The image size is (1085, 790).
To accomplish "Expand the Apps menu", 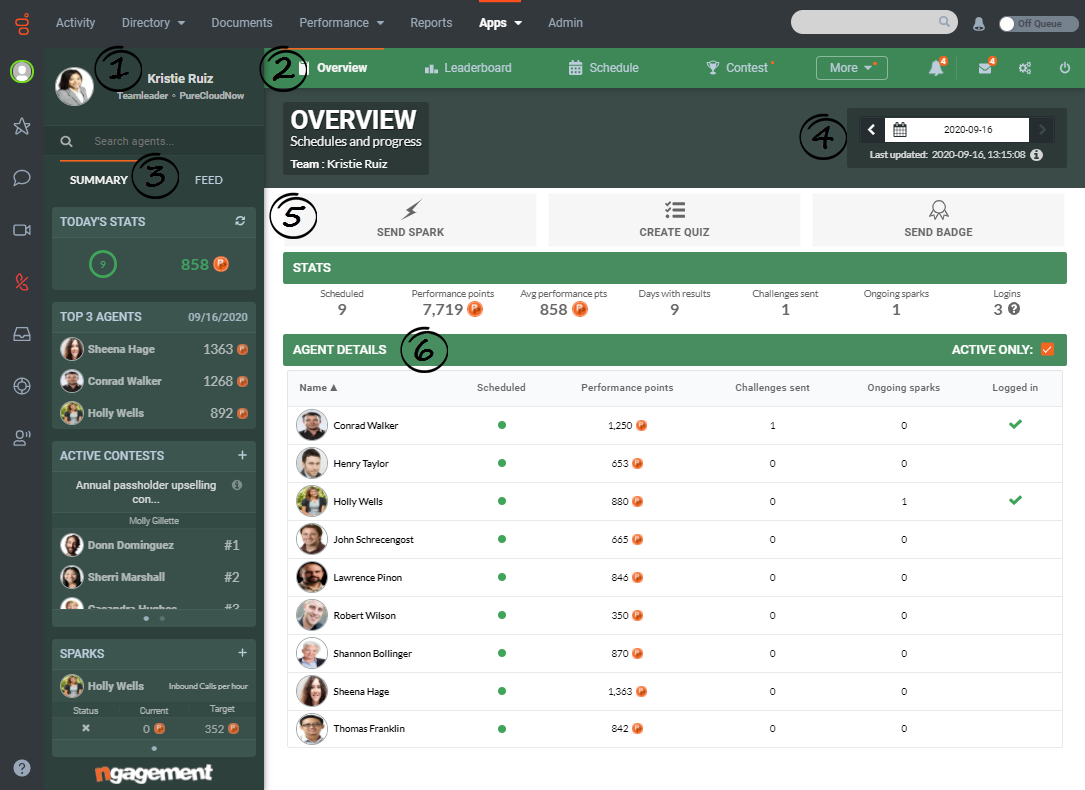I will click(500, 23).
